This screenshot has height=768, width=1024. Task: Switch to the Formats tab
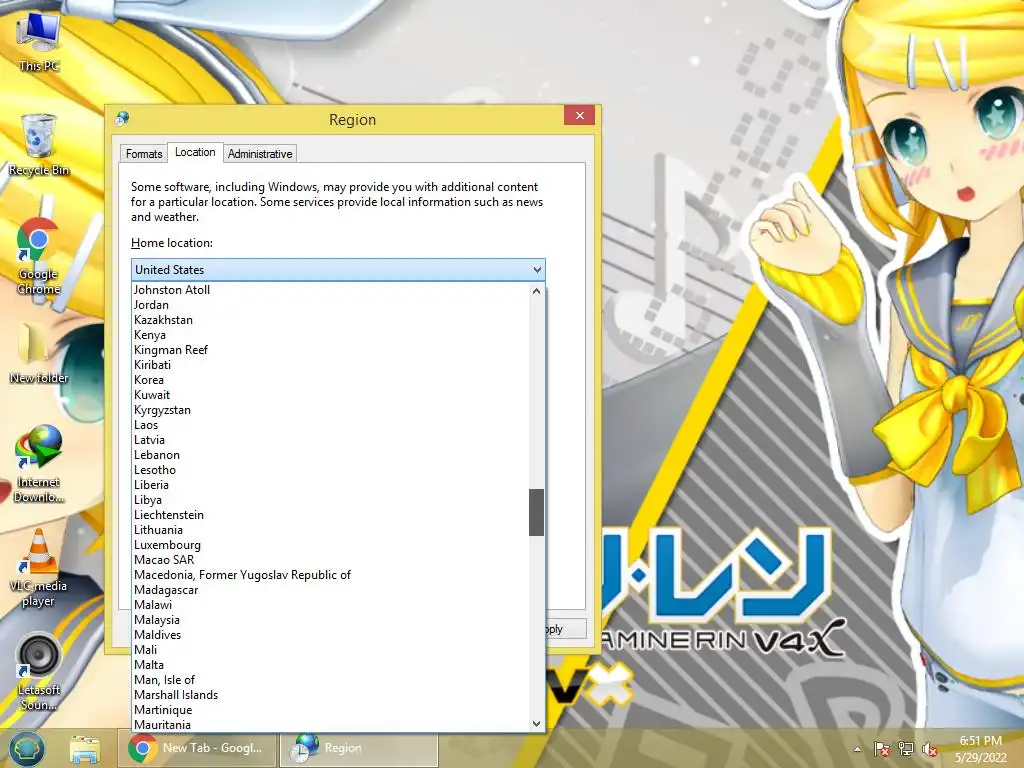point(144,154)
